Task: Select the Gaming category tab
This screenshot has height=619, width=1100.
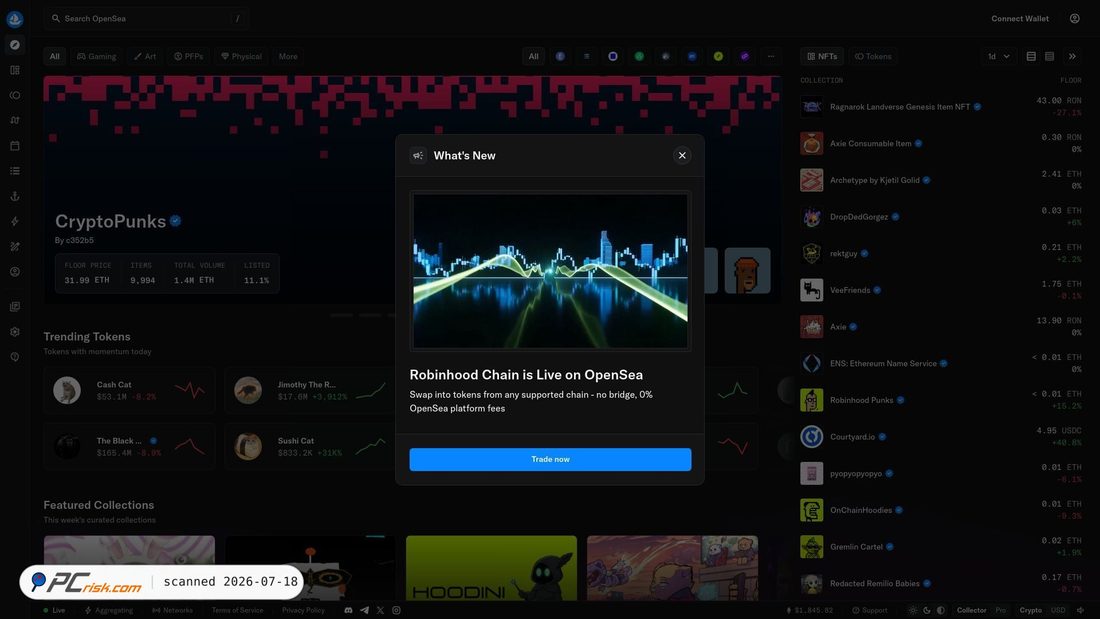Action: pos(97,57)
